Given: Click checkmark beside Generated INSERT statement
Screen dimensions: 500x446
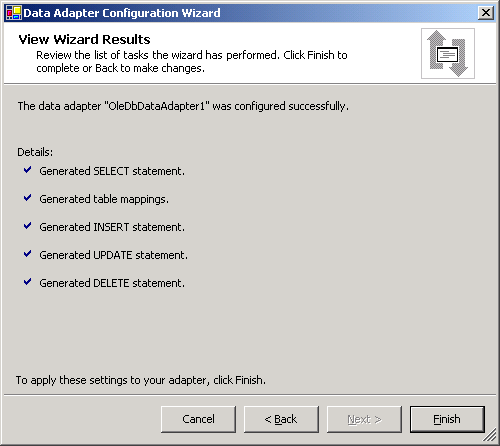Looking at the screenshot, I should tap(27, 226).
